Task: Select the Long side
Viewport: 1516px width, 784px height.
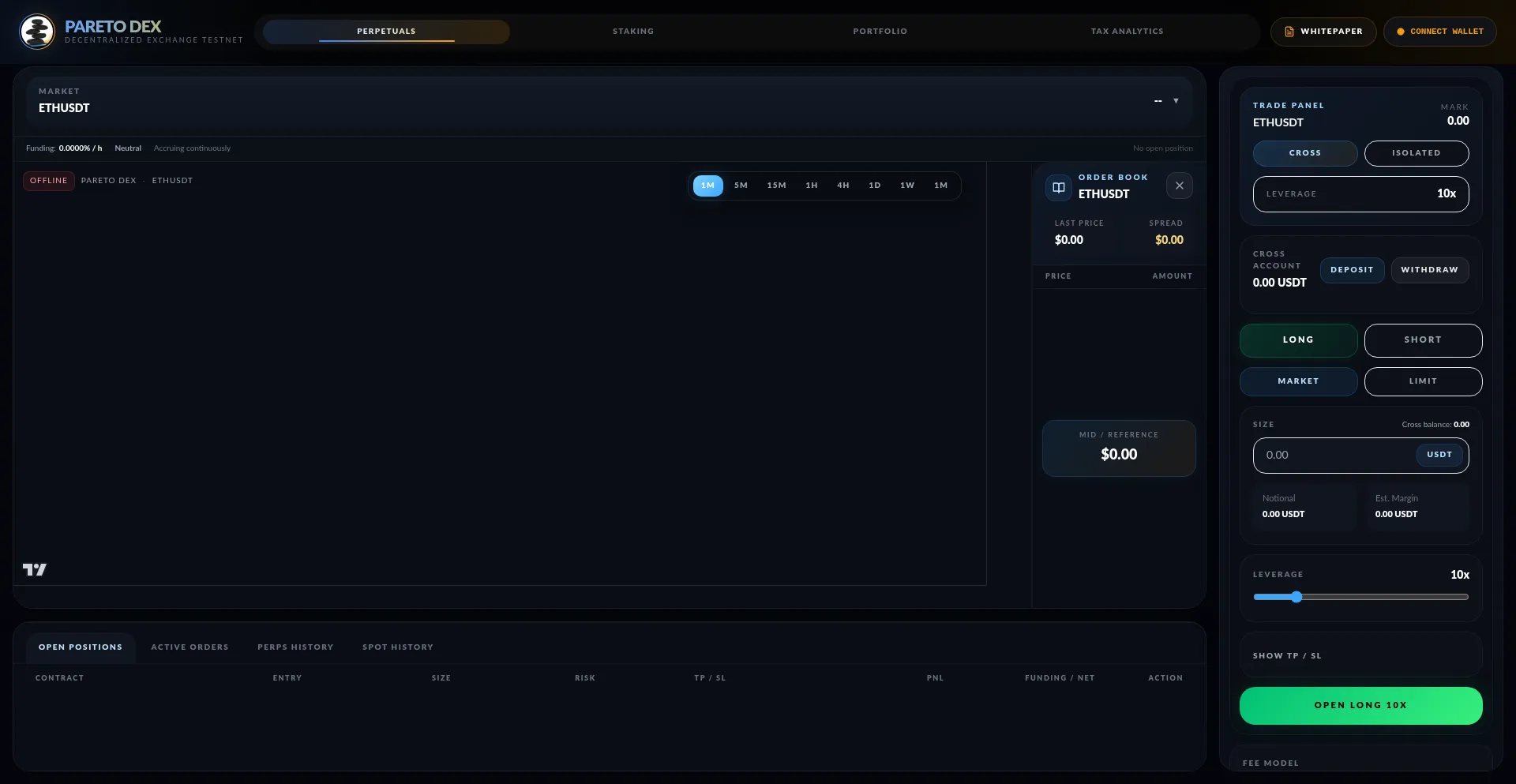Action: pos(1298,340)
